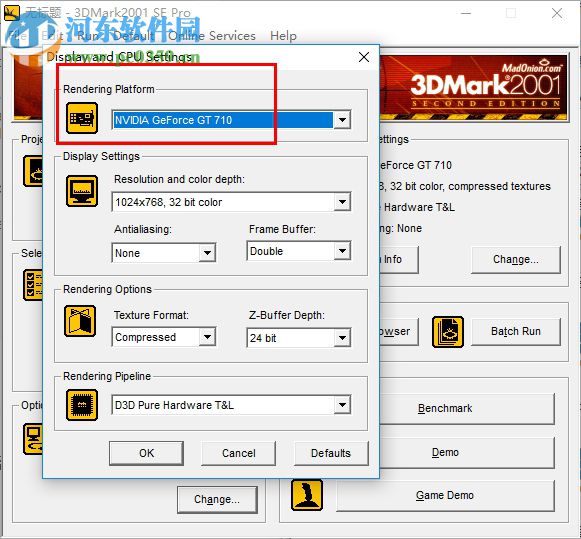Click the joystick icon beside Game Demo
Viewport: 581px width, 539px height.
pos(306,495)
